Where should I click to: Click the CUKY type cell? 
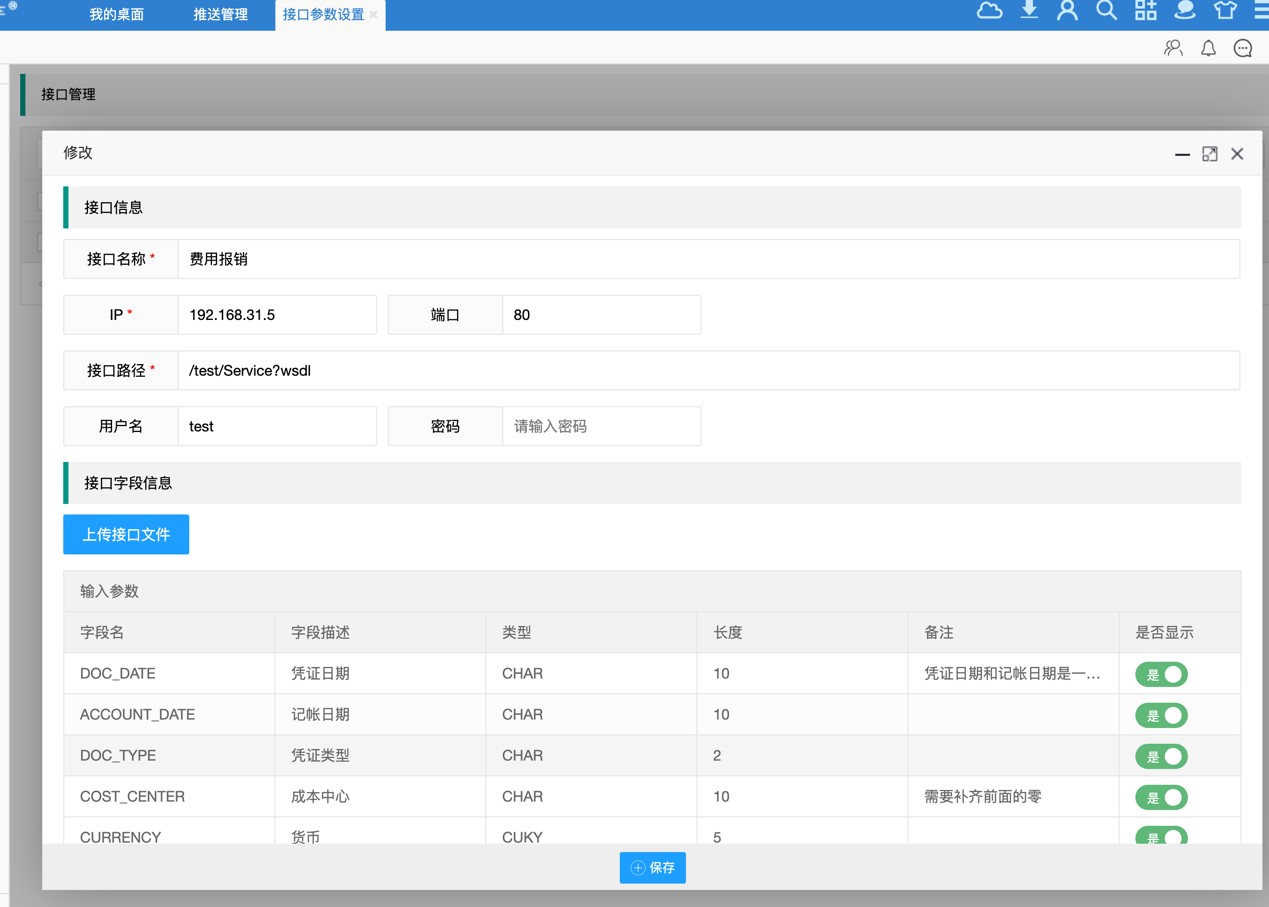point(591,832)
